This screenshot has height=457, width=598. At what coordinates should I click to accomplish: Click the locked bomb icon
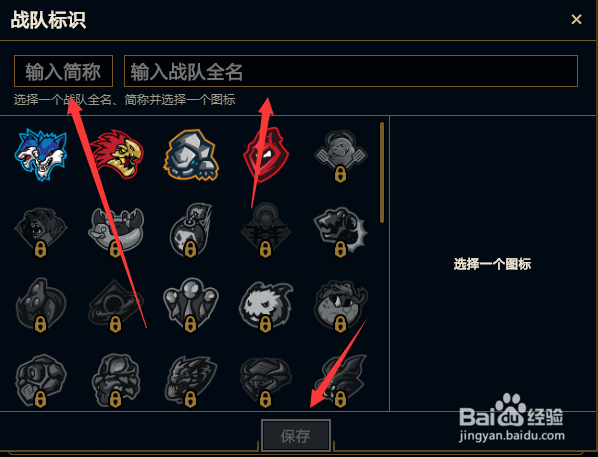[191, 230]
